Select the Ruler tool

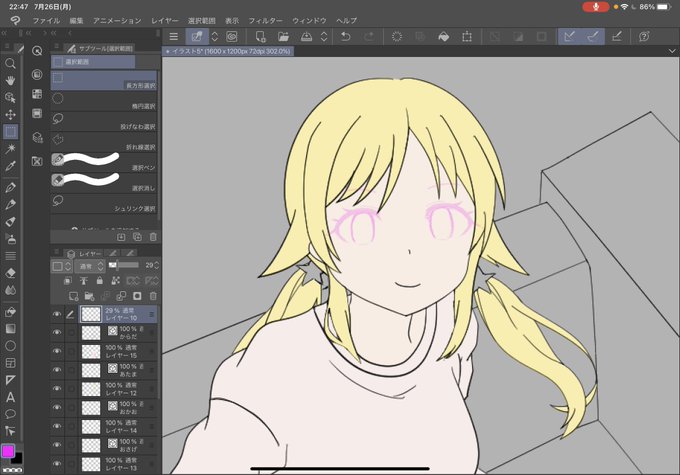click(x=10, y=380)
